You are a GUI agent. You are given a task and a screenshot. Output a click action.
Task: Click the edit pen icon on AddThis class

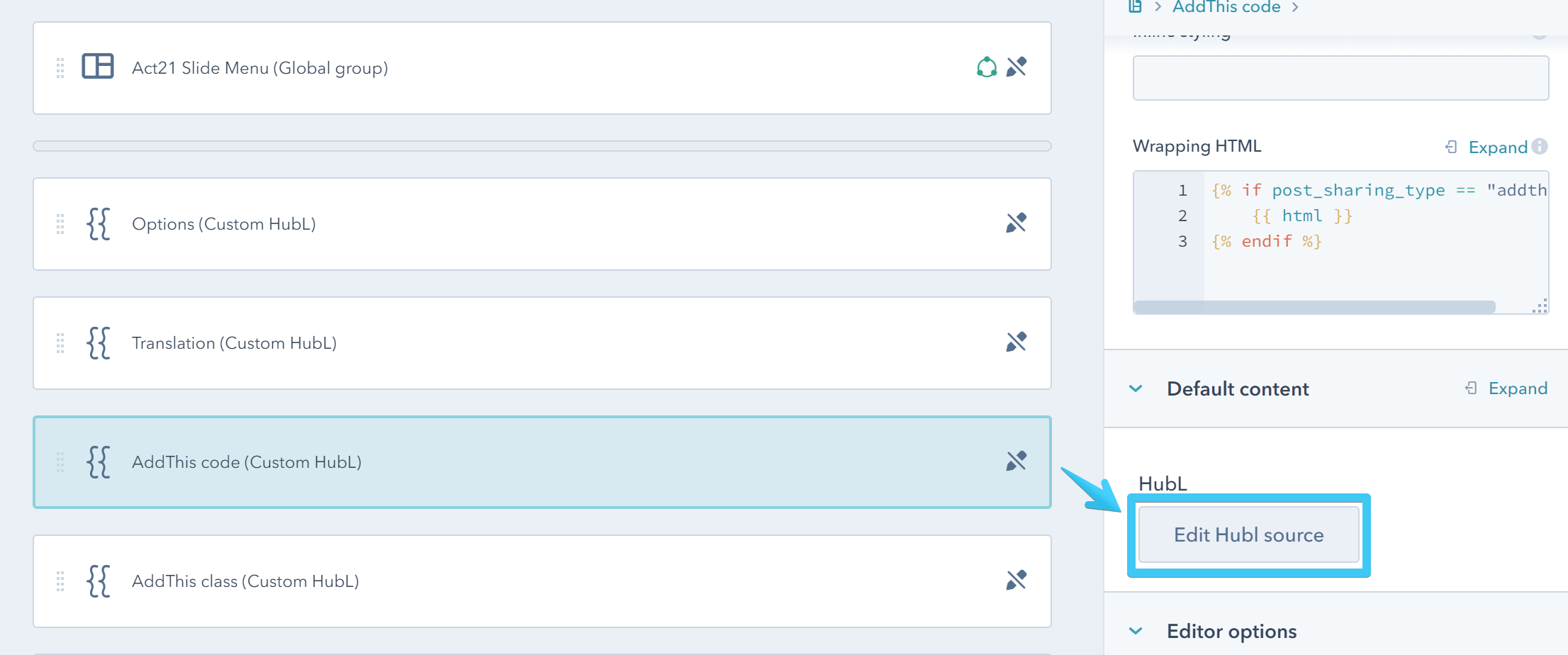point(1017,580)
